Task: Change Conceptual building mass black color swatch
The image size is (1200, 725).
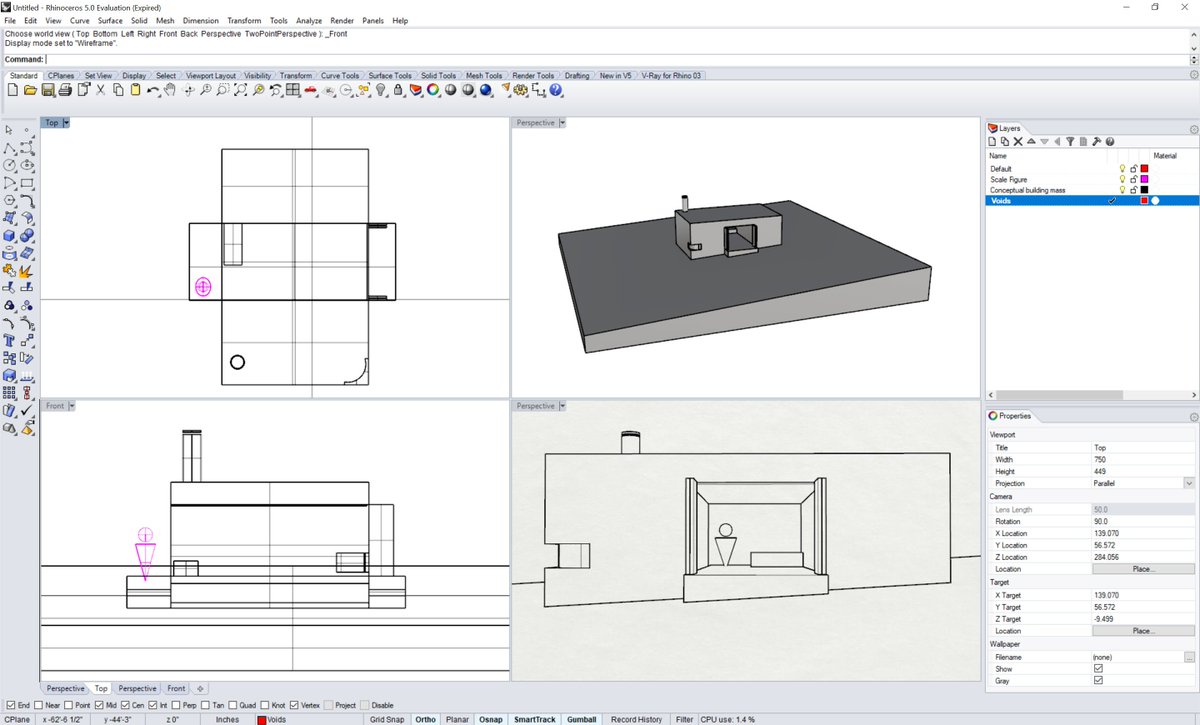Action: coord(1144,190)
